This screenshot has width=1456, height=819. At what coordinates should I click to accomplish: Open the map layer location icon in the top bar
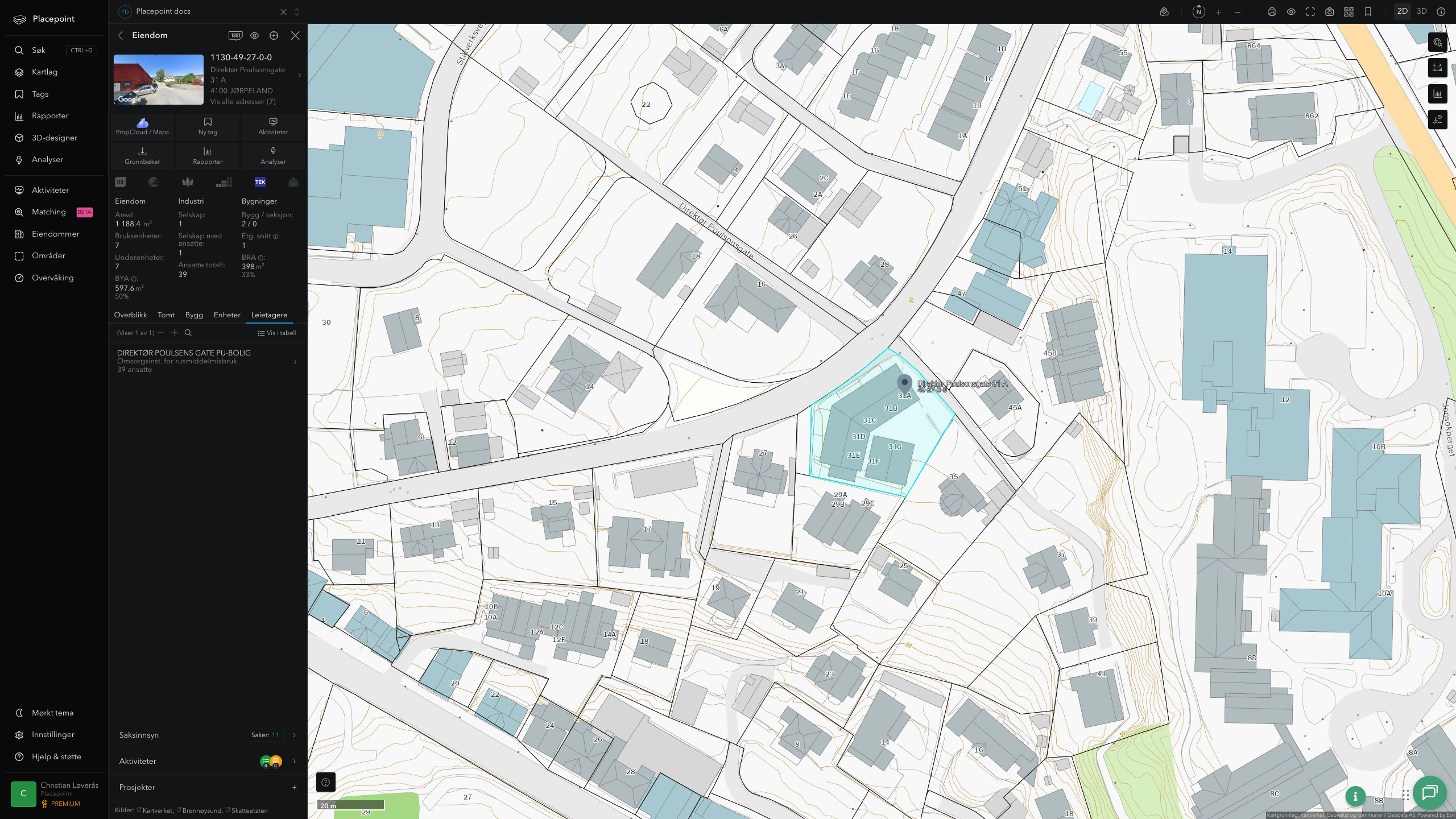tap(1164, 11)
